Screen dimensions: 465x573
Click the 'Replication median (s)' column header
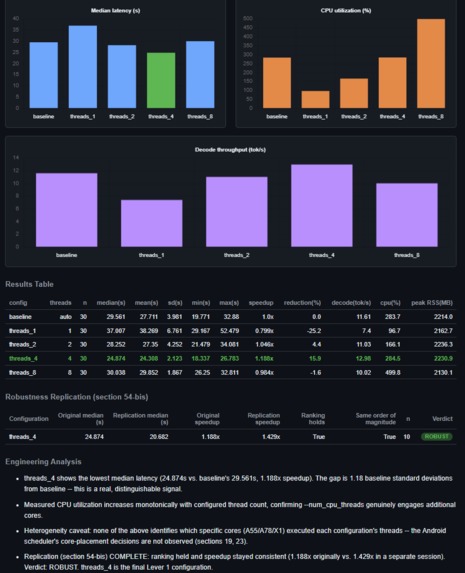tap(140, 419)
